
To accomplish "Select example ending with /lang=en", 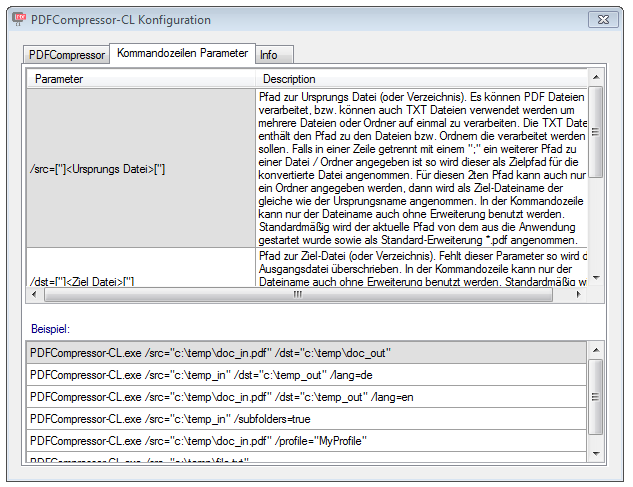I will point(306,397).
